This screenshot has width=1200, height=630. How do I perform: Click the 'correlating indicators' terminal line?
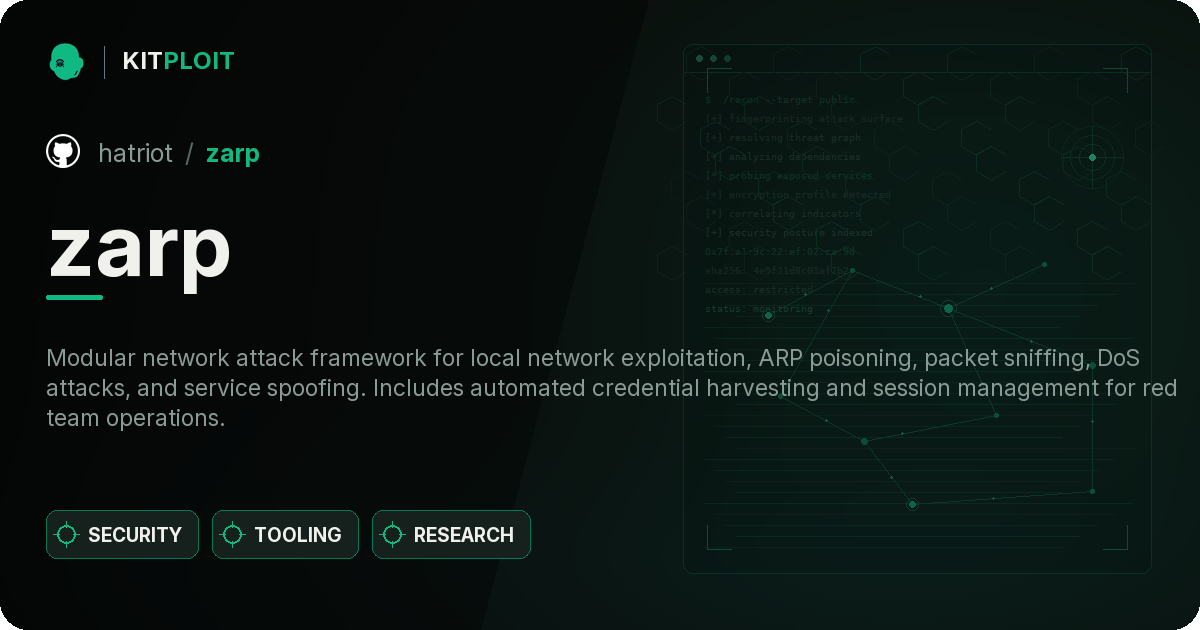click(782, 214)
